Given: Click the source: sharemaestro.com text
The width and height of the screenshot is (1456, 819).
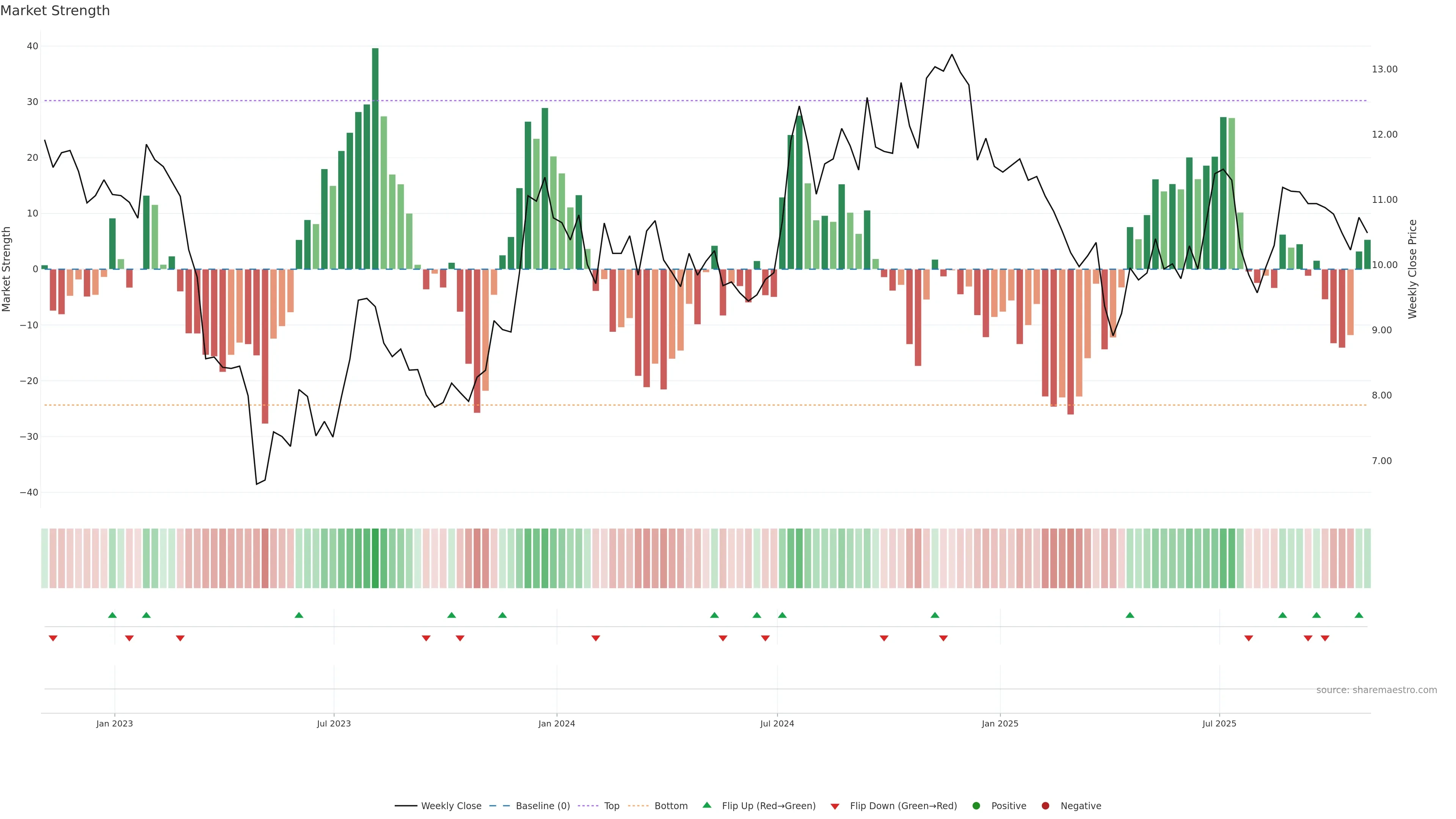Looking at the screenshot, I should click(1376, 690).
